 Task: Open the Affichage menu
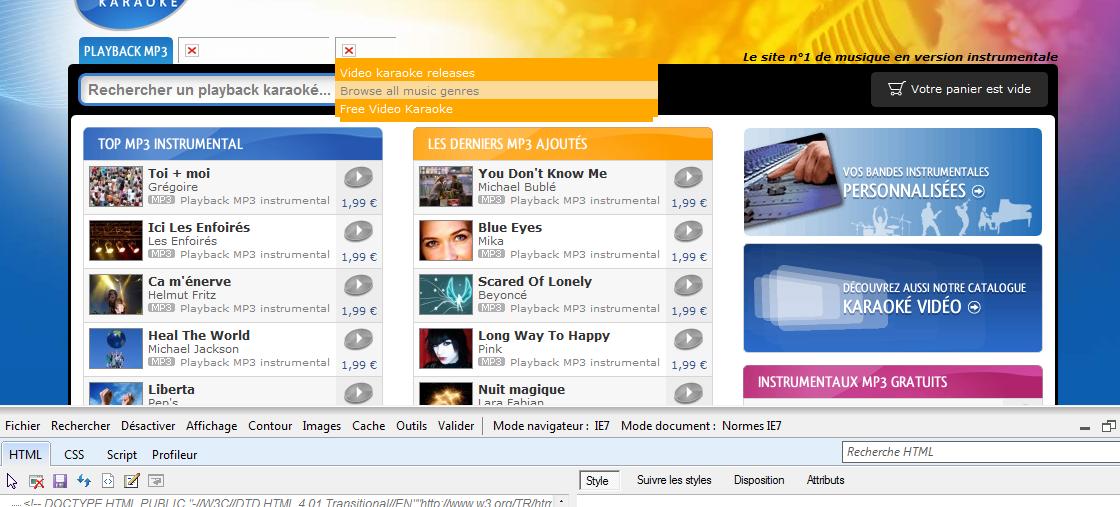(x=211, y=426)
